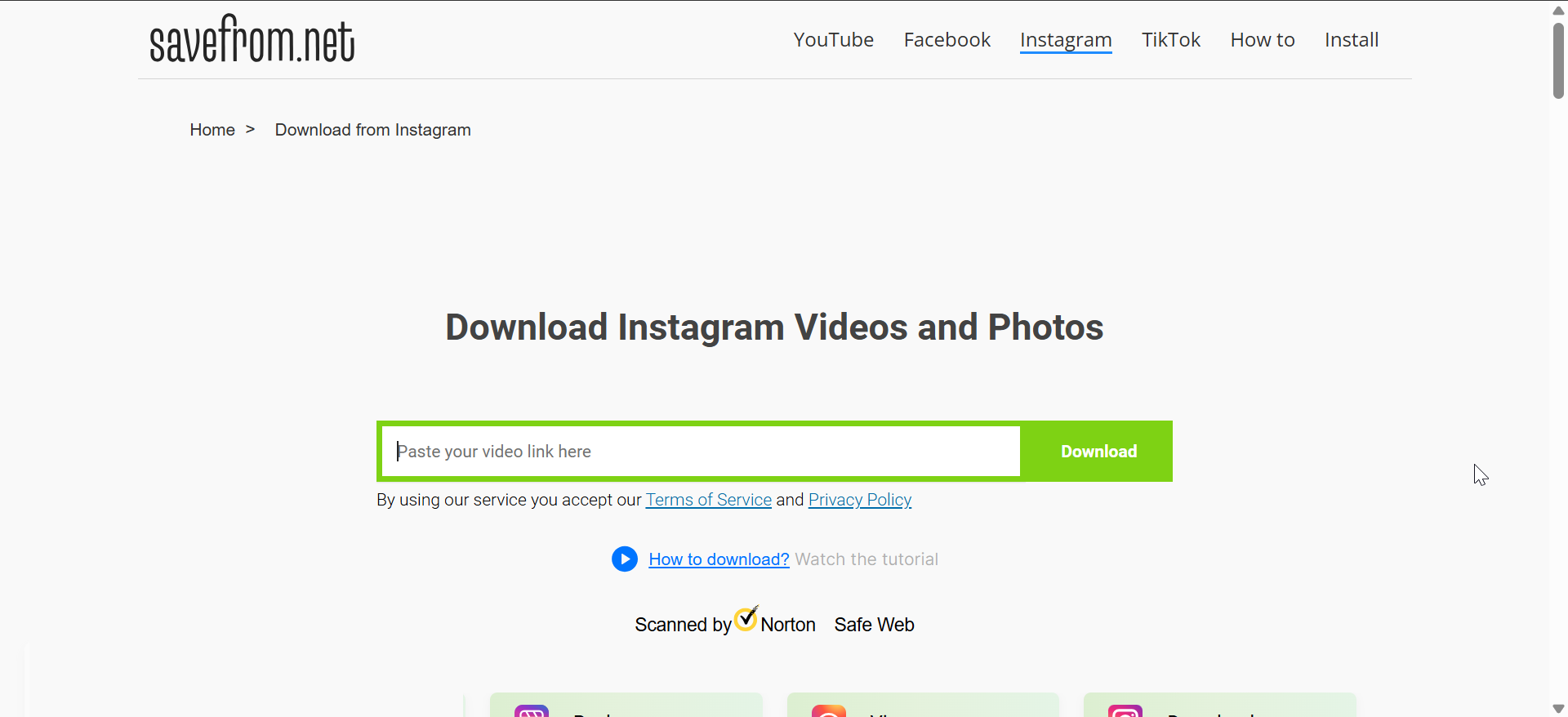Open the YouTube downloader page
This screenshot has width=1568, height=717.
click(833, 40)
